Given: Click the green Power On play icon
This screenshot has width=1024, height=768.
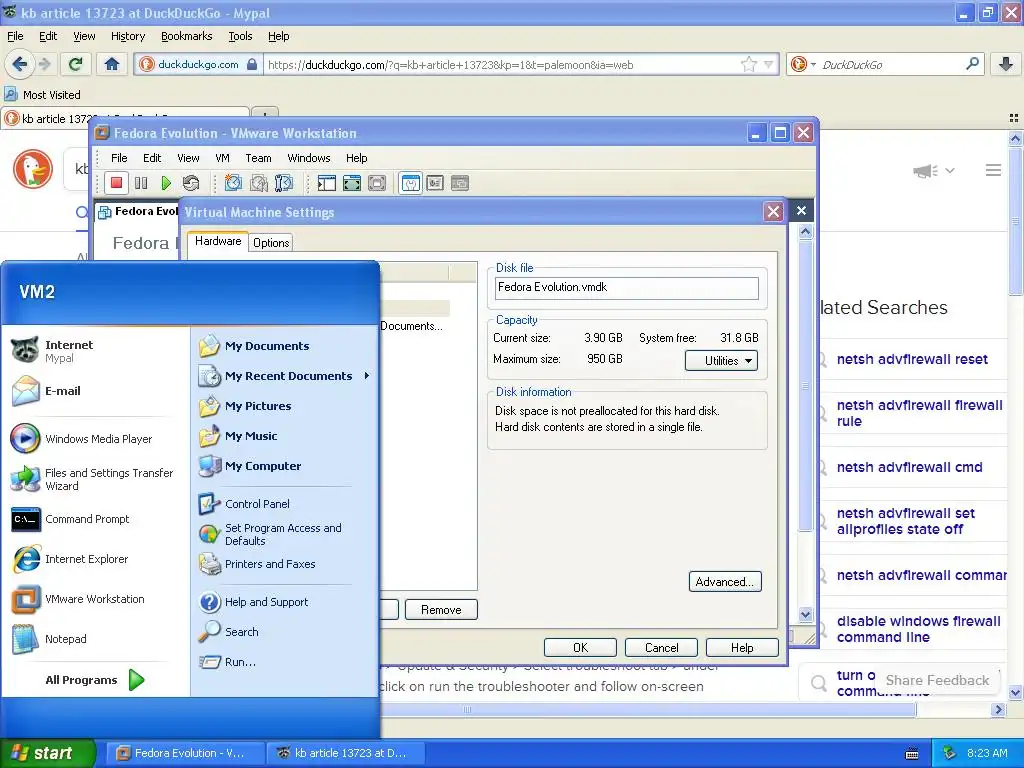Looking at the screenshot, I should tap(166, 183).
